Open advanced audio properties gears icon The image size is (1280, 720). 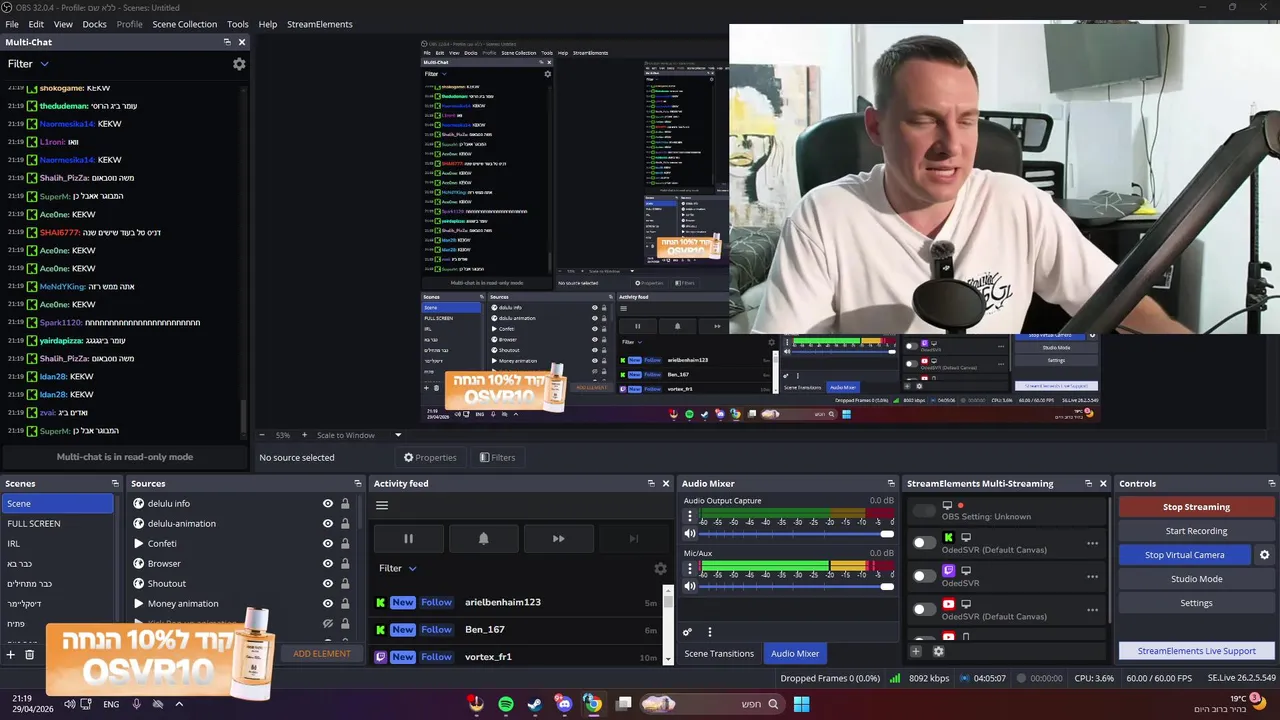tap(687, 632)
